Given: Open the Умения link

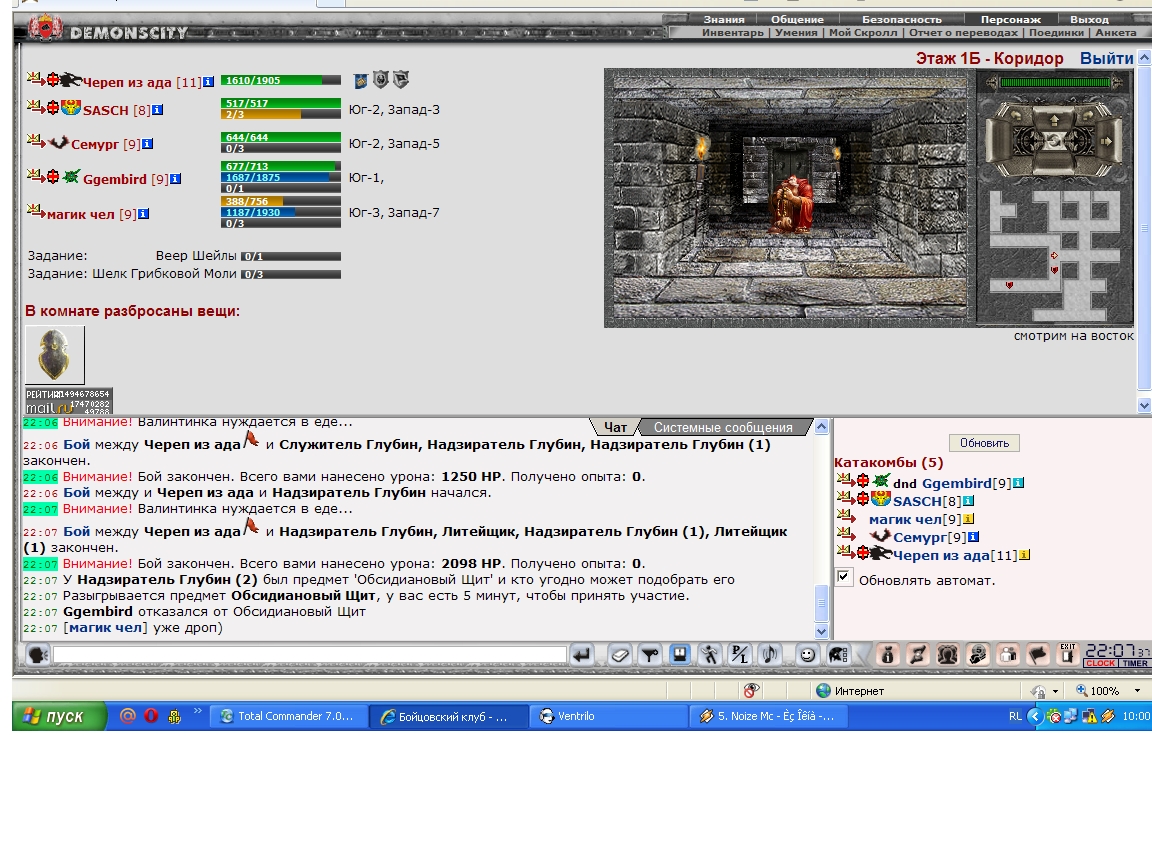Looking at the screenshot, I should pos(796,32).
